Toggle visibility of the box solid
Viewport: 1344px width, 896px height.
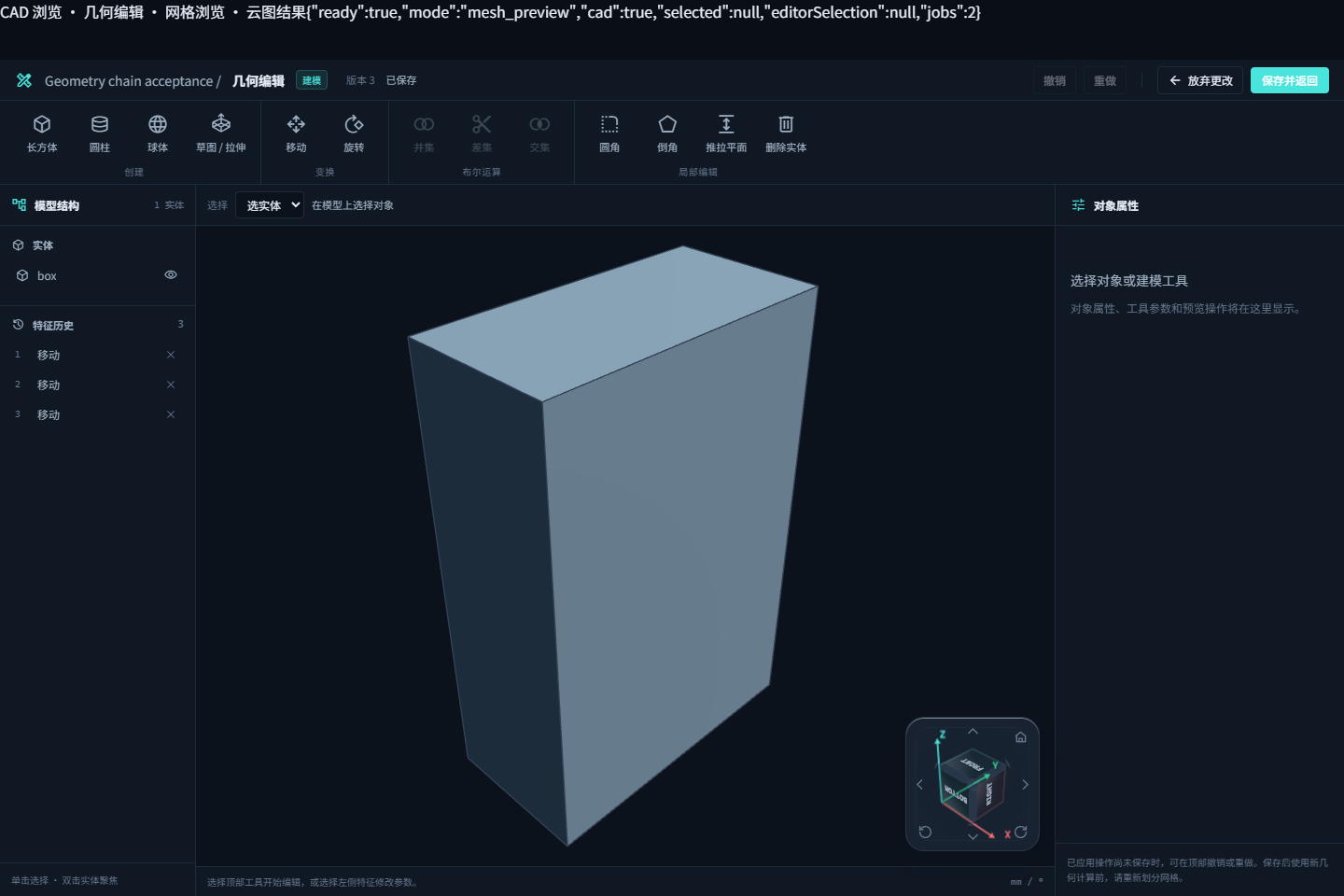[x=171, y=275]
